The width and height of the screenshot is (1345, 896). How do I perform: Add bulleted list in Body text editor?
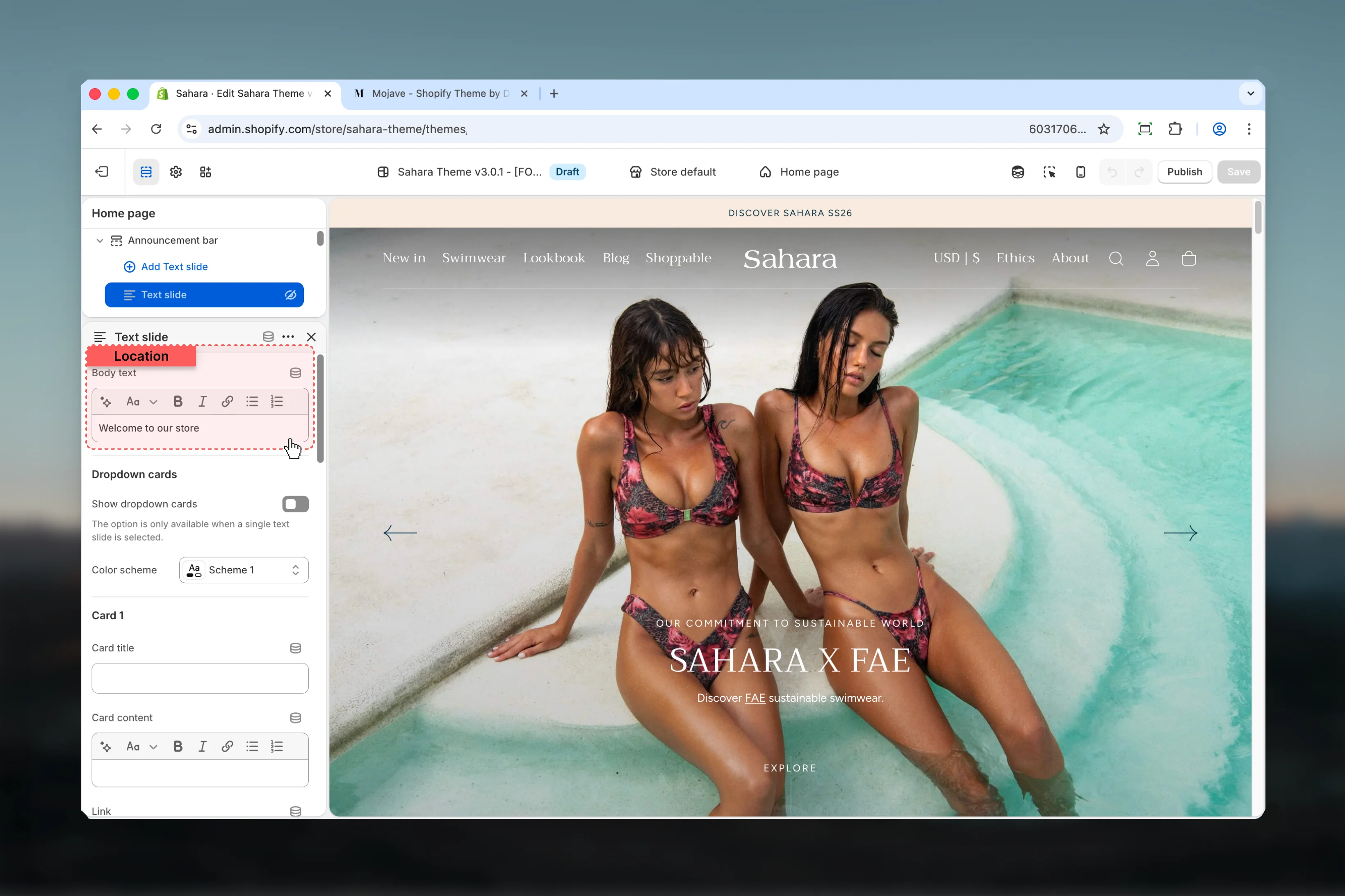point(252,402)
